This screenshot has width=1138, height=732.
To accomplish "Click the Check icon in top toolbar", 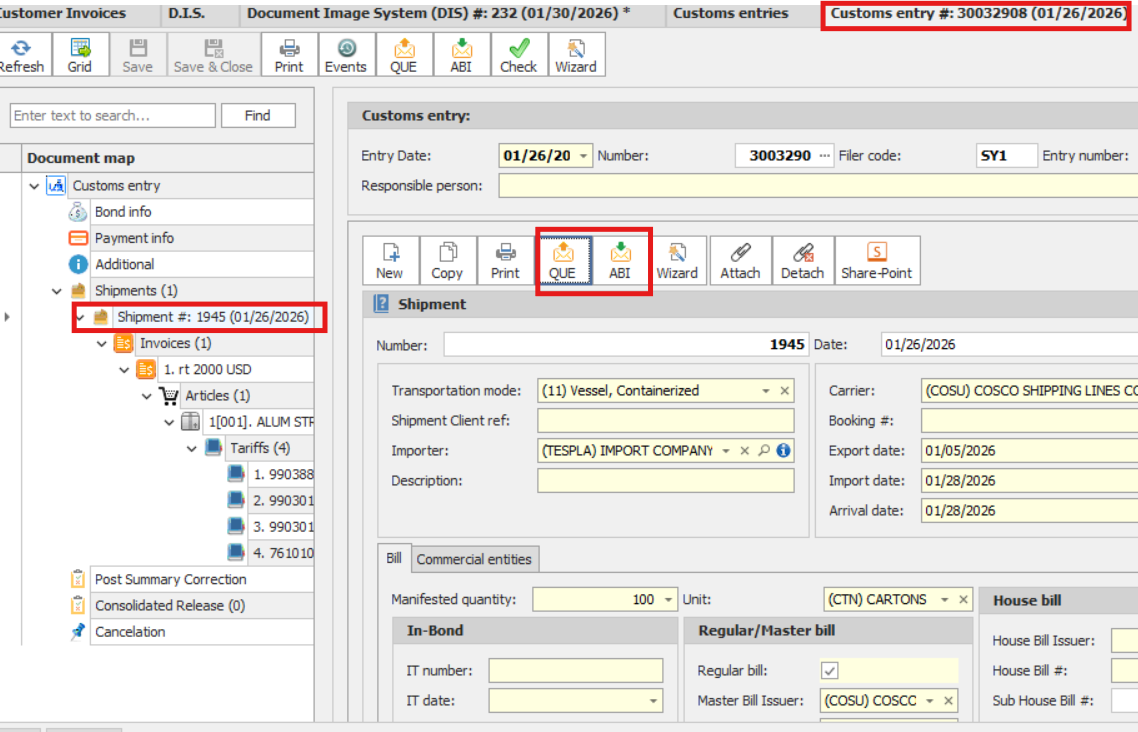I will (x=518, y=54).
